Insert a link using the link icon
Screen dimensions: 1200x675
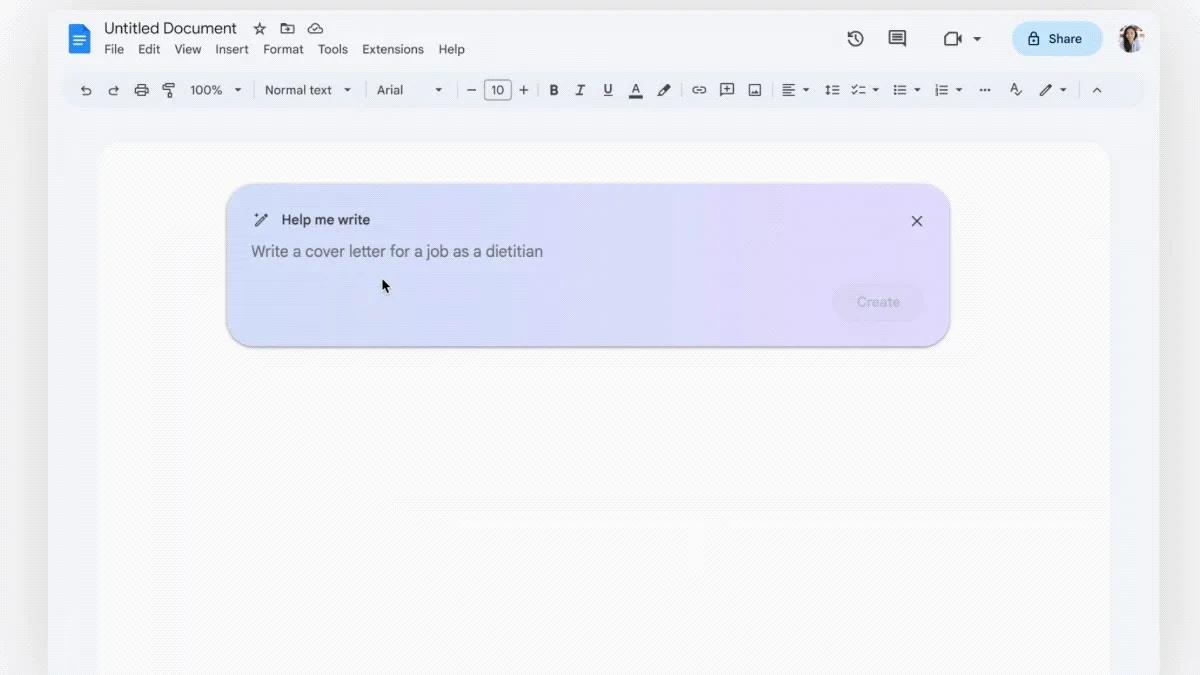coord(699,90)
